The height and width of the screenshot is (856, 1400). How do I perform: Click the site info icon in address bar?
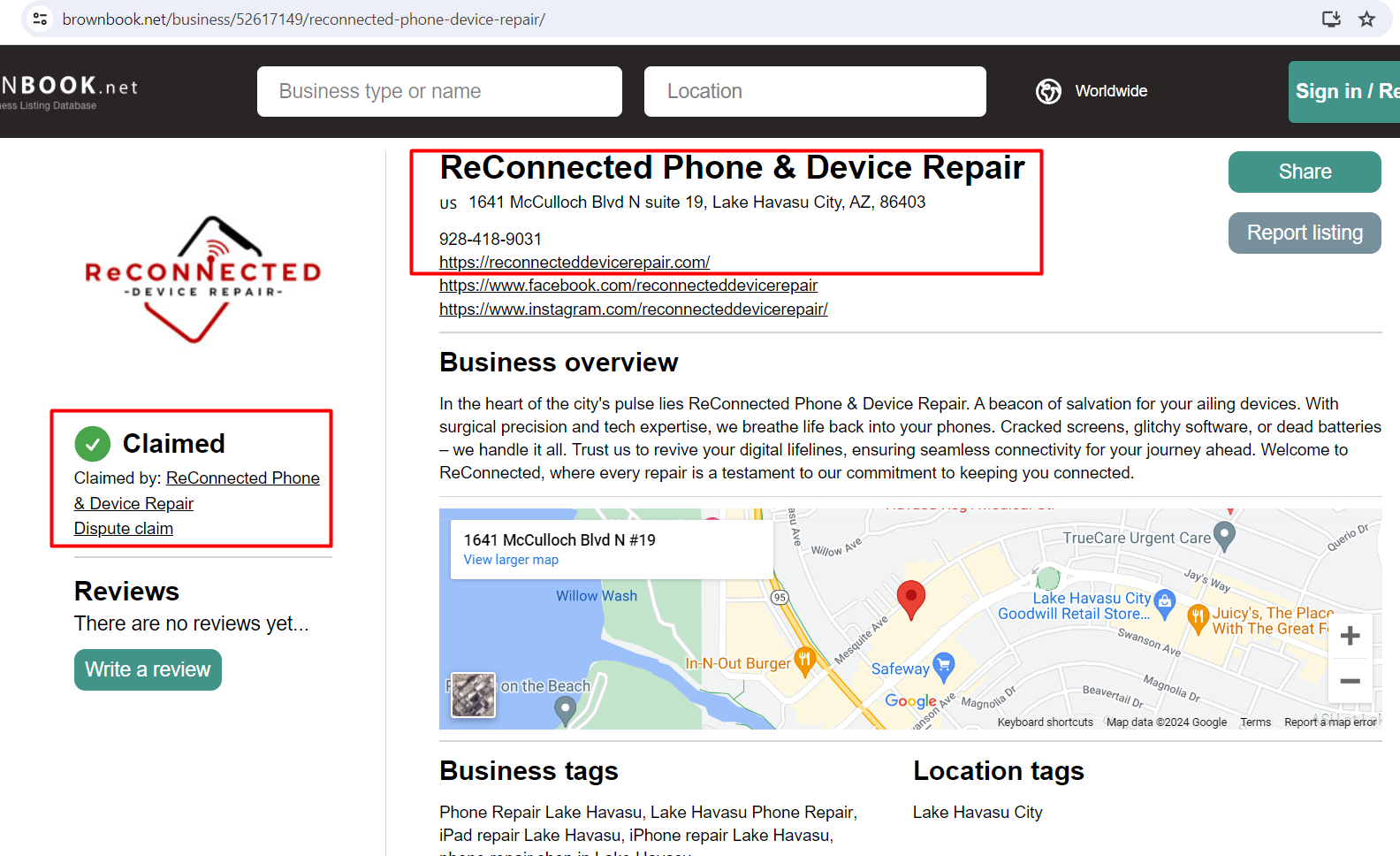[40, 19]
